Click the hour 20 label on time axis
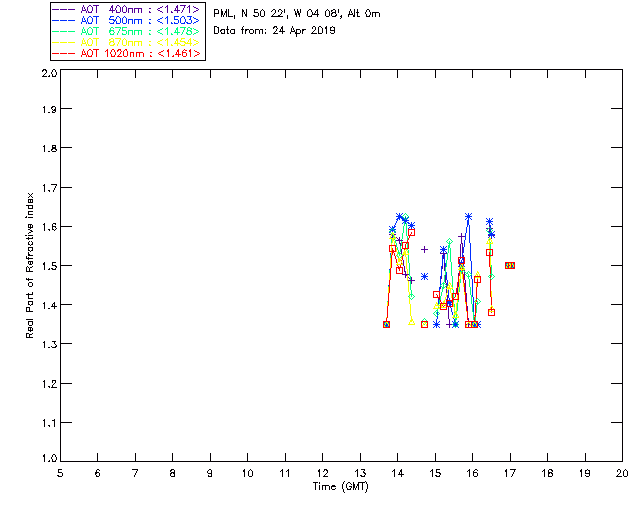Screen dimensions: 640x512 [x=622, y=474]
